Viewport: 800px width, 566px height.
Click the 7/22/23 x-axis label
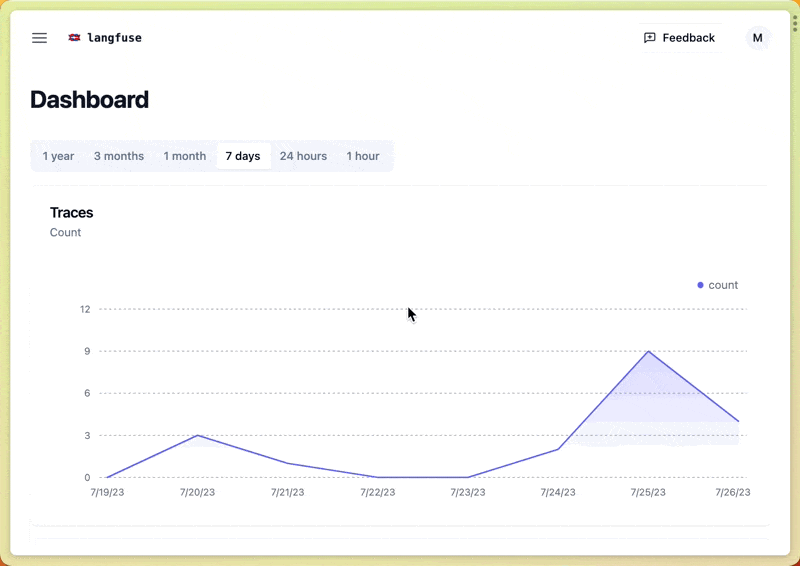click(378, 492)
